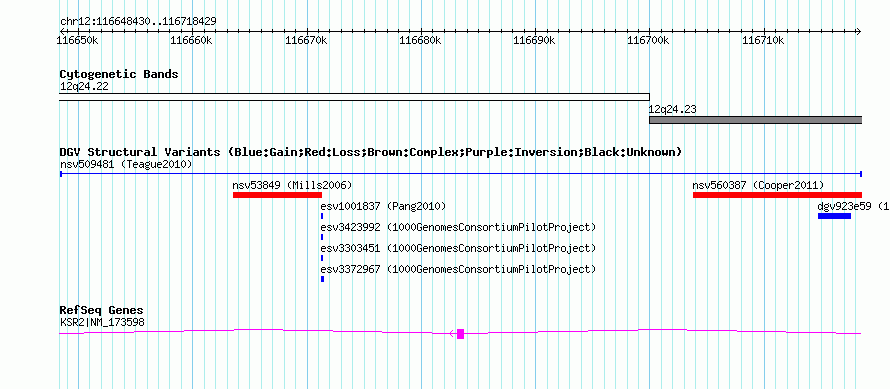Select the gray 12q24.23 band bar

pyautogui.click(x=755, y=120)
